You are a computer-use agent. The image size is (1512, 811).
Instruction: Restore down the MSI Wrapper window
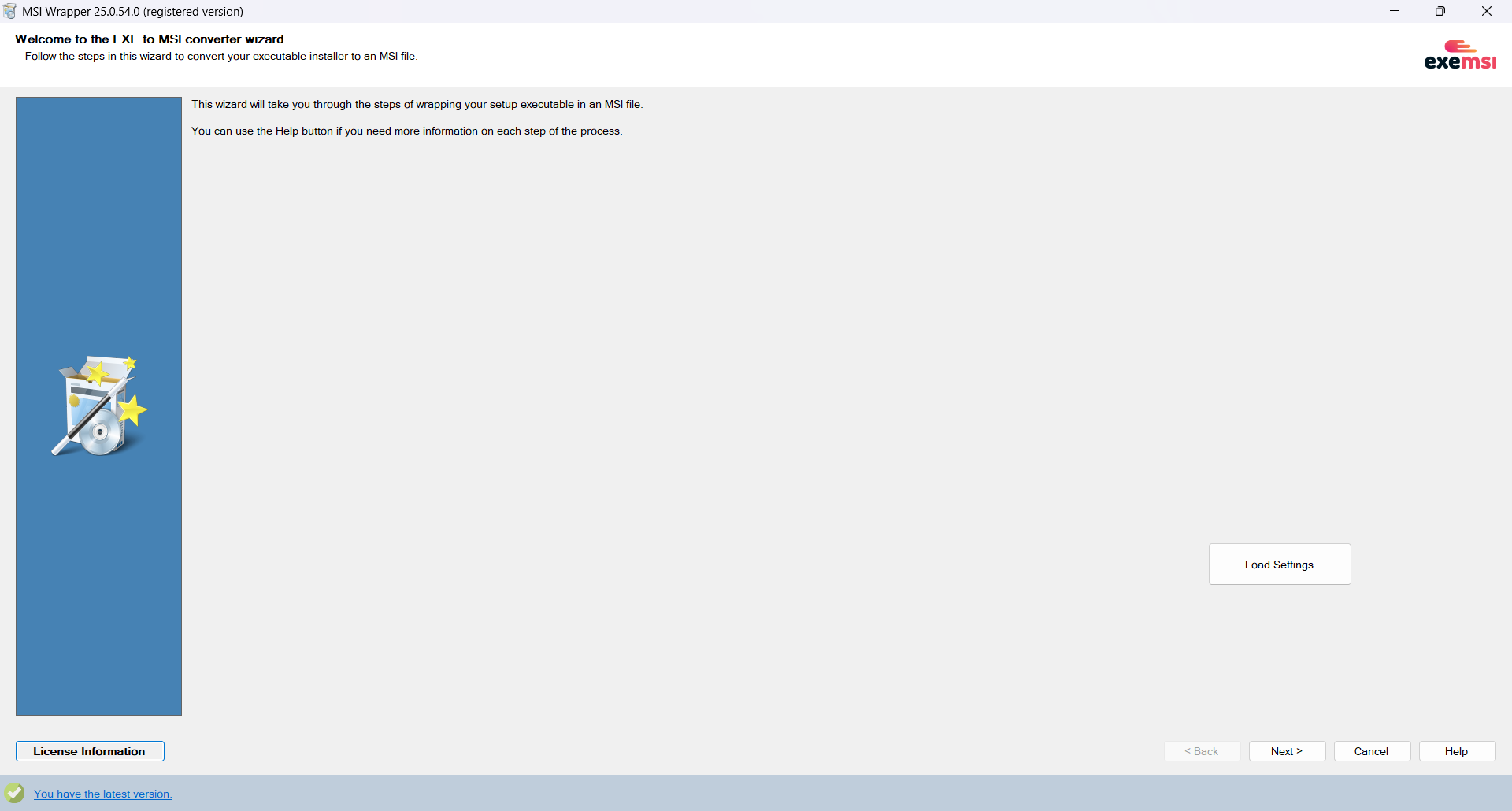point(1440,11)
